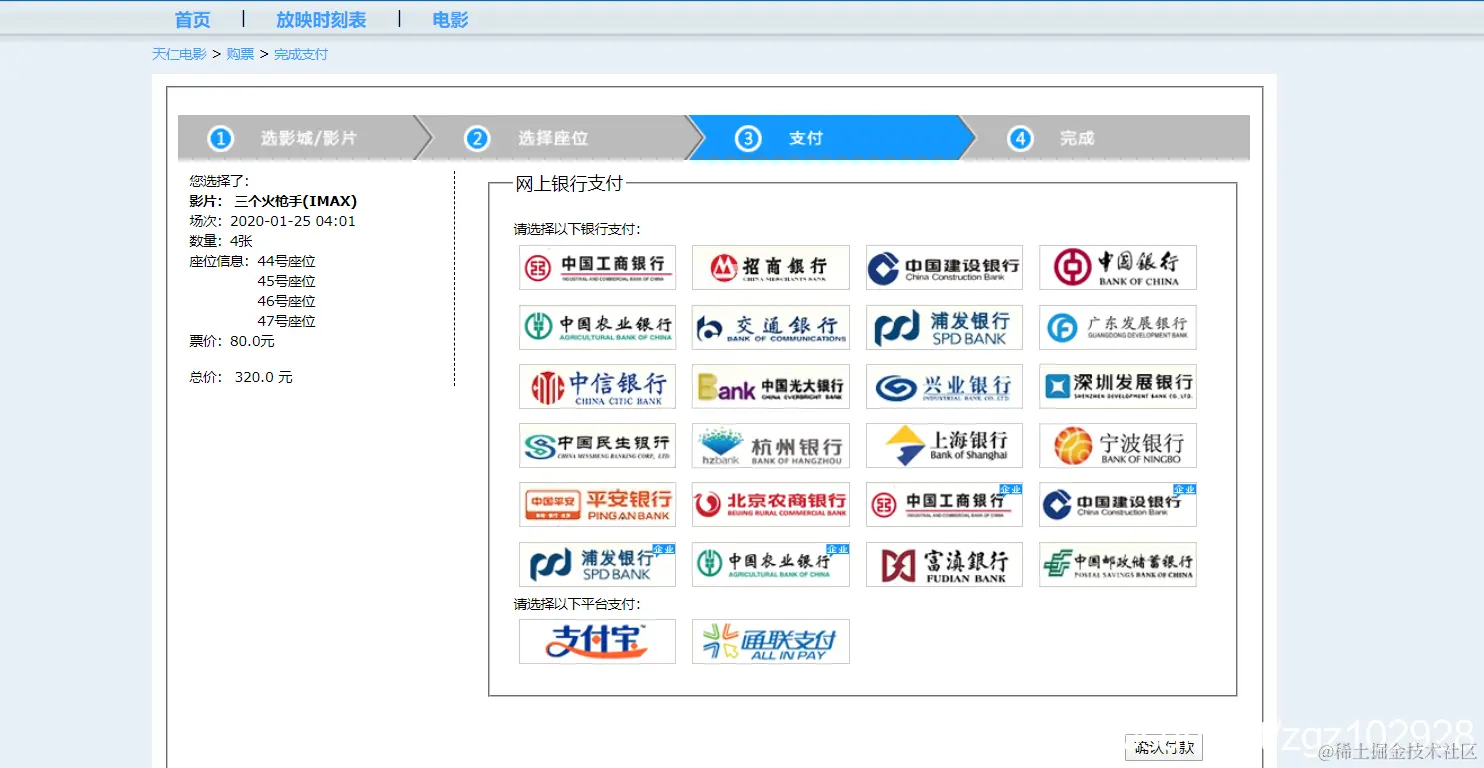The image size is (1484, 768).
Task: Select the 浦发银行 enterprise (企业) logo
Action: coord(597,564)
